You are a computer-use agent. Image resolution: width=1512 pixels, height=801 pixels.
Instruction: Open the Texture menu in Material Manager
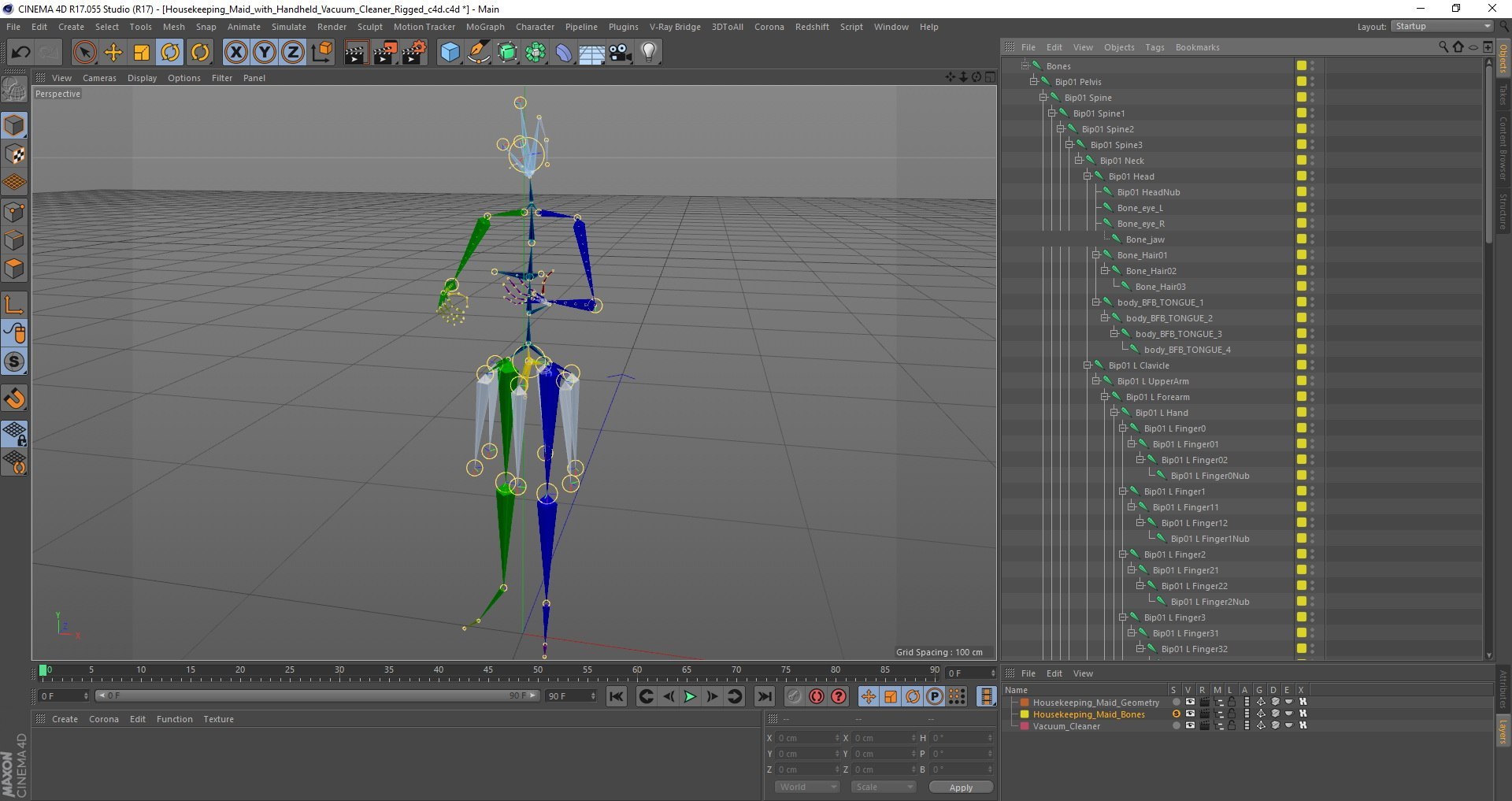click(x=218, y=719)
